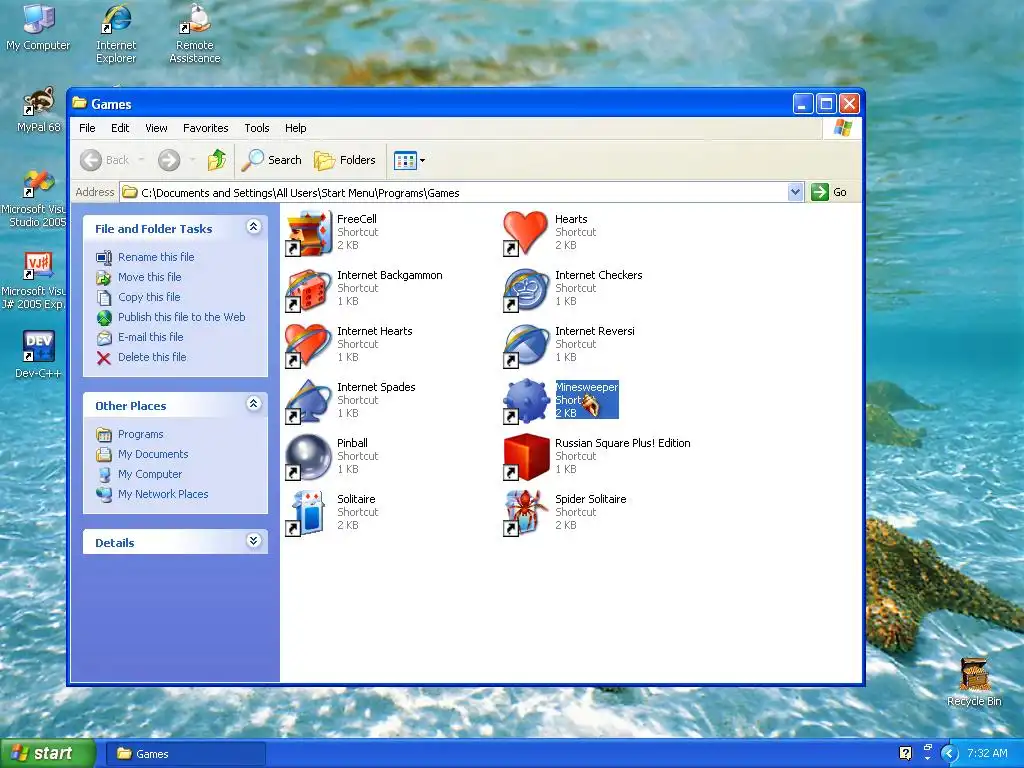This screenshot has height=768, width=1024.
Task: Click the Windows flag logo in menu bar
Action: 842,128
